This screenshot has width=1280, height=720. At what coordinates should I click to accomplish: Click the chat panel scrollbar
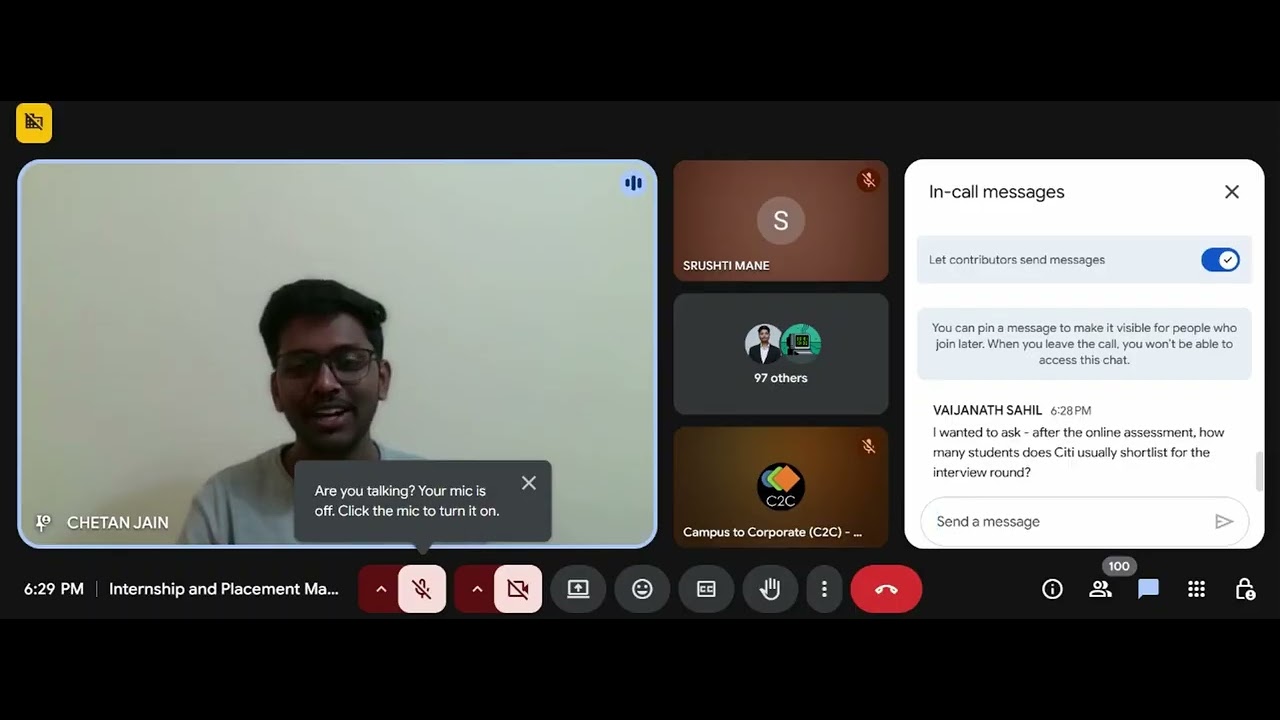click(x=1259, y=470)
